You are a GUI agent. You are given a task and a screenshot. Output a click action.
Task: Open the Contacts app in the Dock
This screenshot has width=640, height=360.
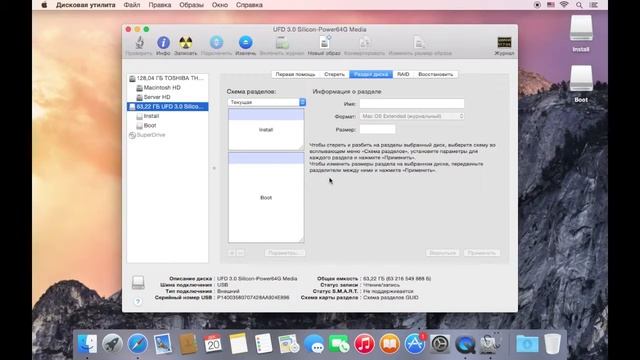(188, 344)
